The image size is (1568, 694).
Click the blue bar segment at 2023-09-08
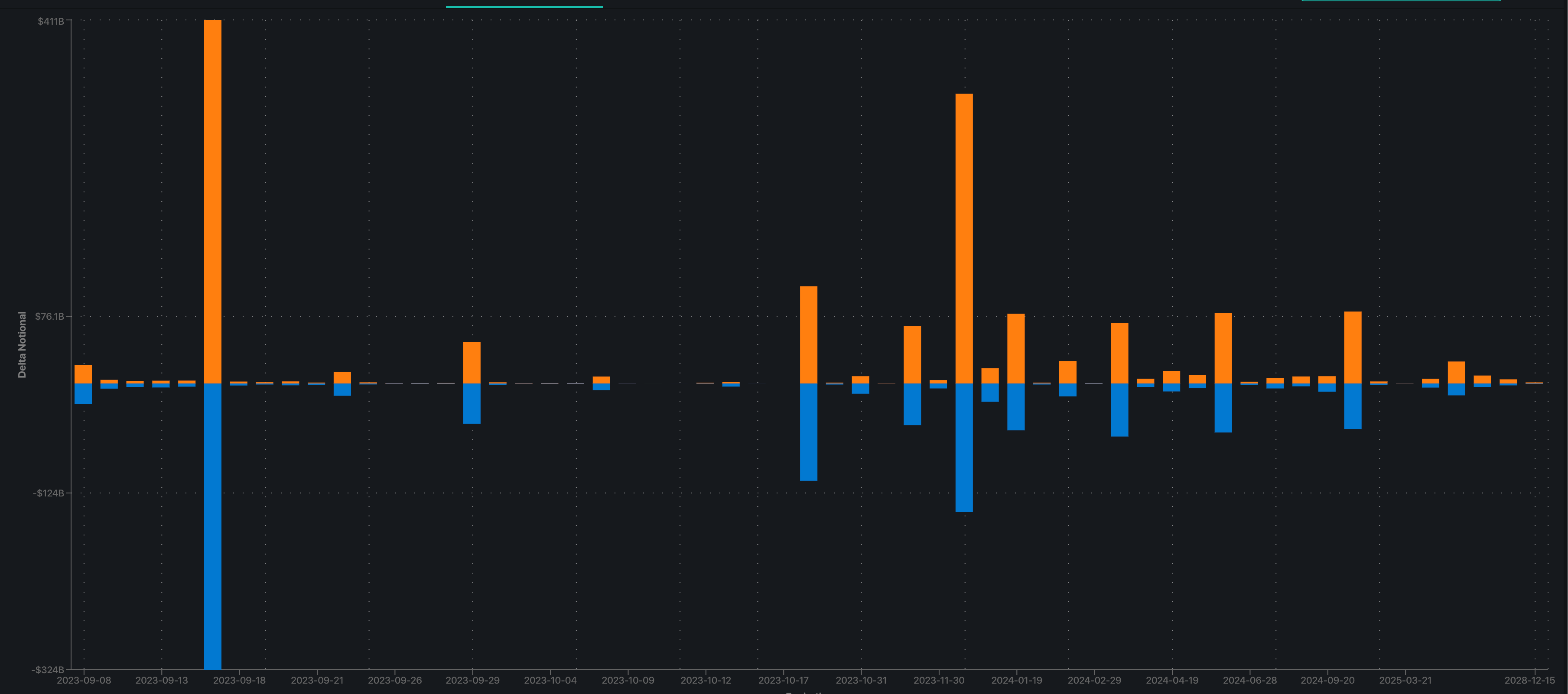[x=83, y=393]
